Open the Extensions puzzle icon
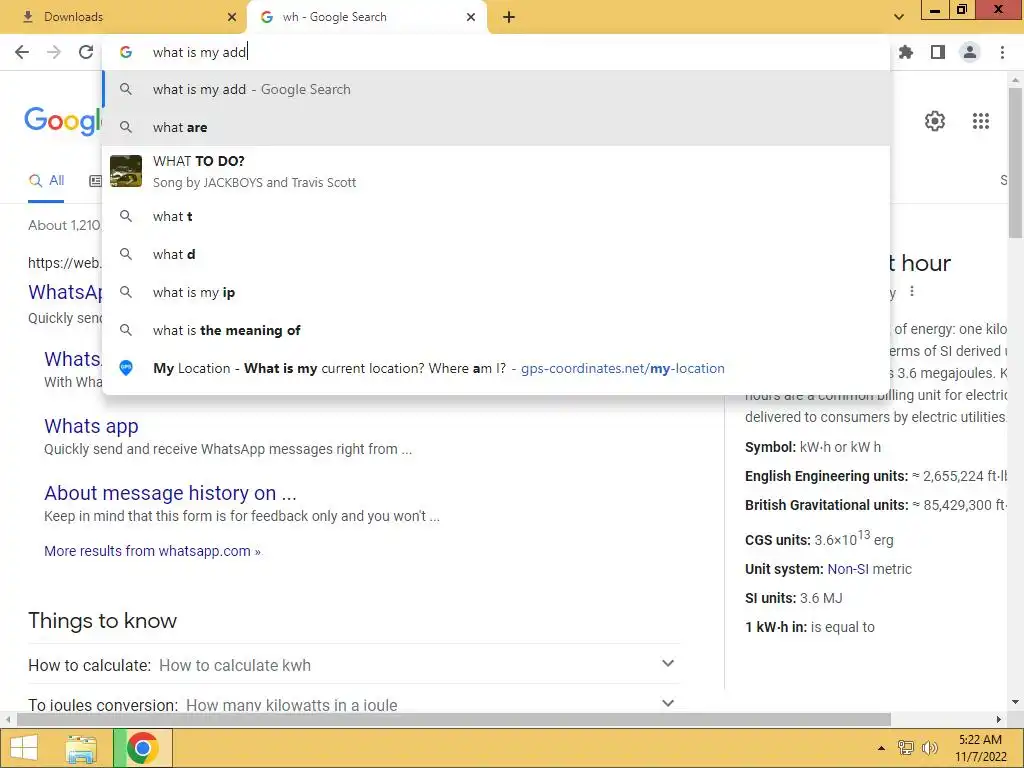Viewport: 1024px width, 768px height. point(906,52)
